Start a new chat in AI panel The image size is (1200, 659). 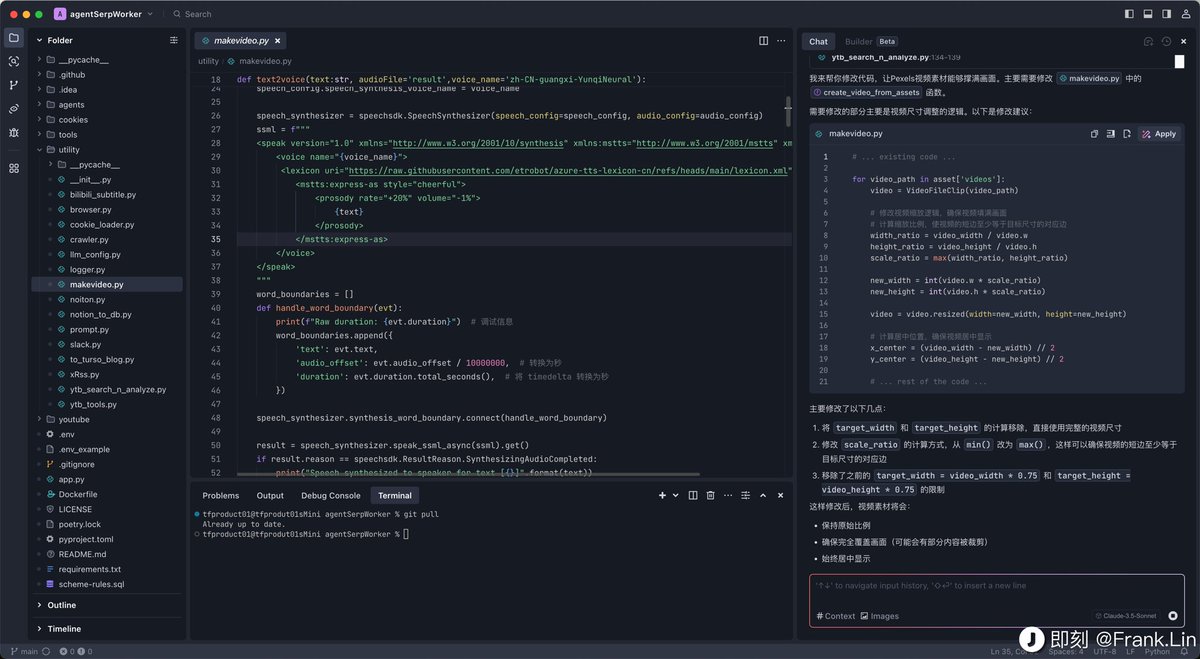click(x=1149, y=41)
